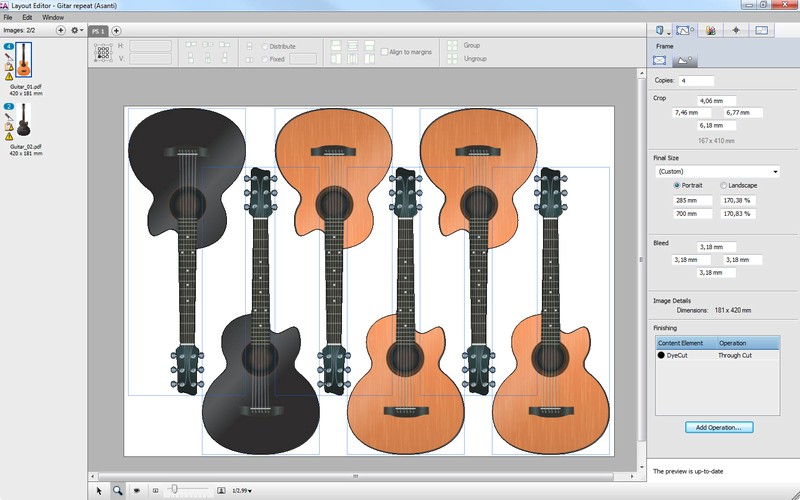Add a new sheet with plus icon beside PS 1
Image resolution: width=800 pixels, height=500 pixels.
pyautogui.click(x=116, y=31)
